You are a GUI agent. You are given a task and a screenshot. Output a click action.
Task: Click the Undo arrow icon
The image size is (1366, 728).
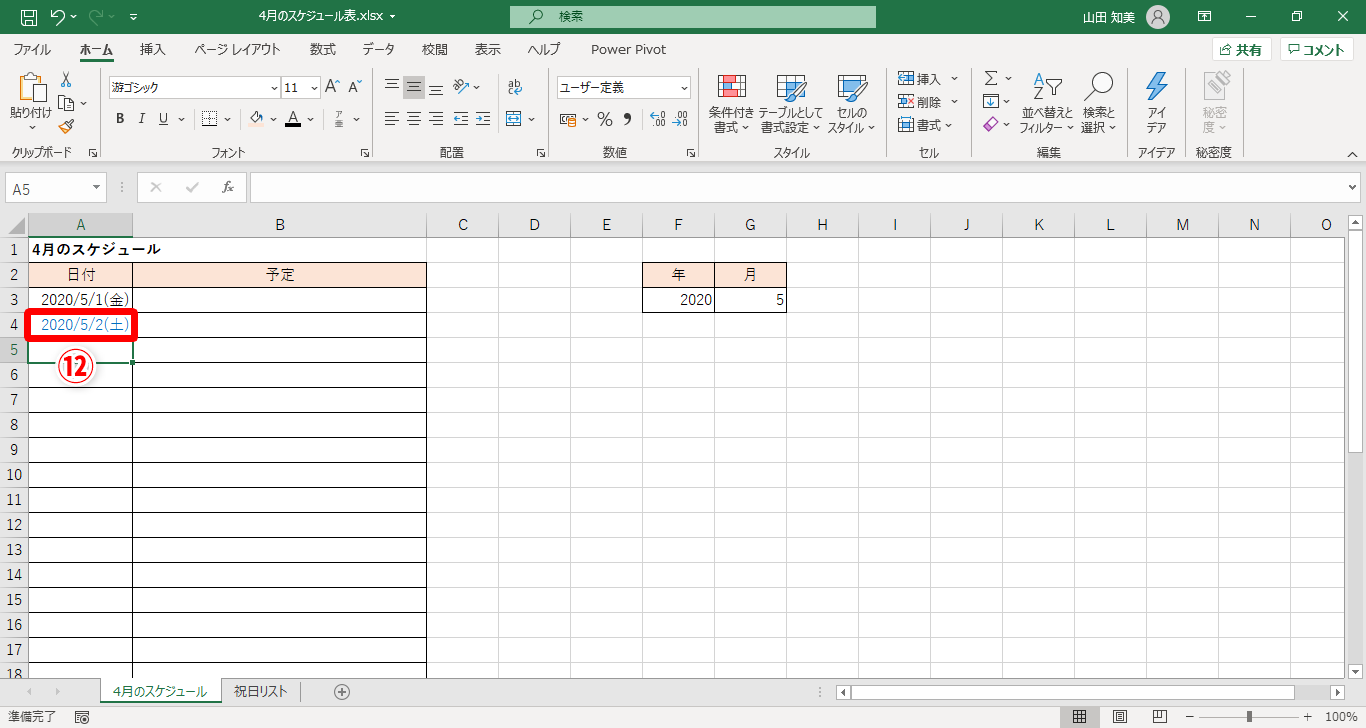(x=57, y=17)
